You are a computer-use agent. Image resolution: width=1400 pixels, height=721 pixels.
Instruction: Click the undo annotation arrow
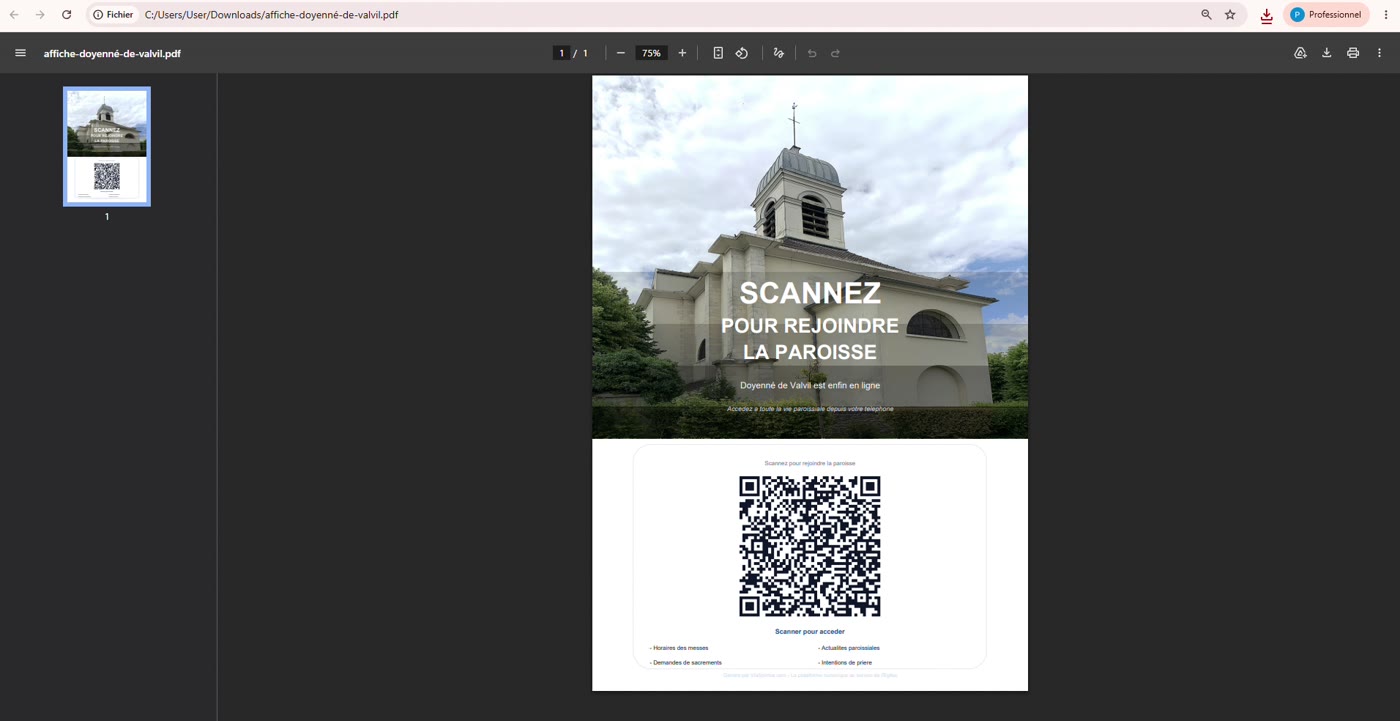point(812,53)
